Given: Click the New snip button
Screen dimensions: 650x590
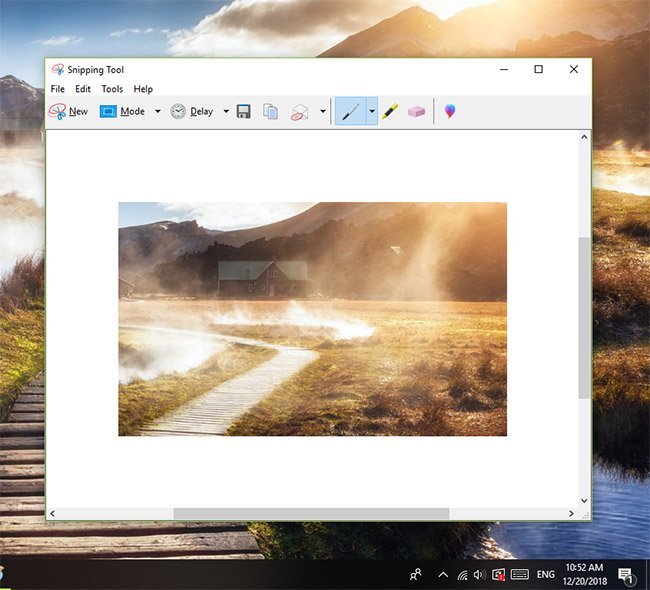Looking at the screenshot, I should [68, 112].
